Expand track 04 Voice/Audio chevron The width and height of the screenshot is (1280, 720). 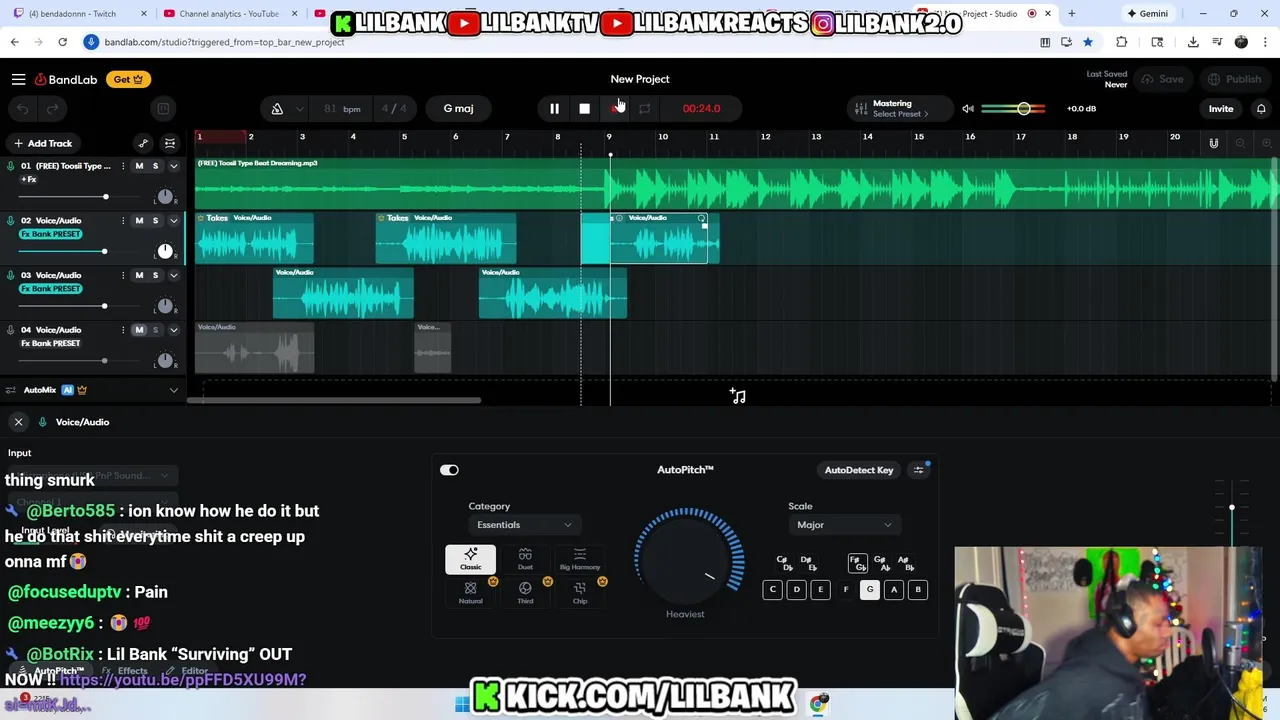[x=173, y=330]
